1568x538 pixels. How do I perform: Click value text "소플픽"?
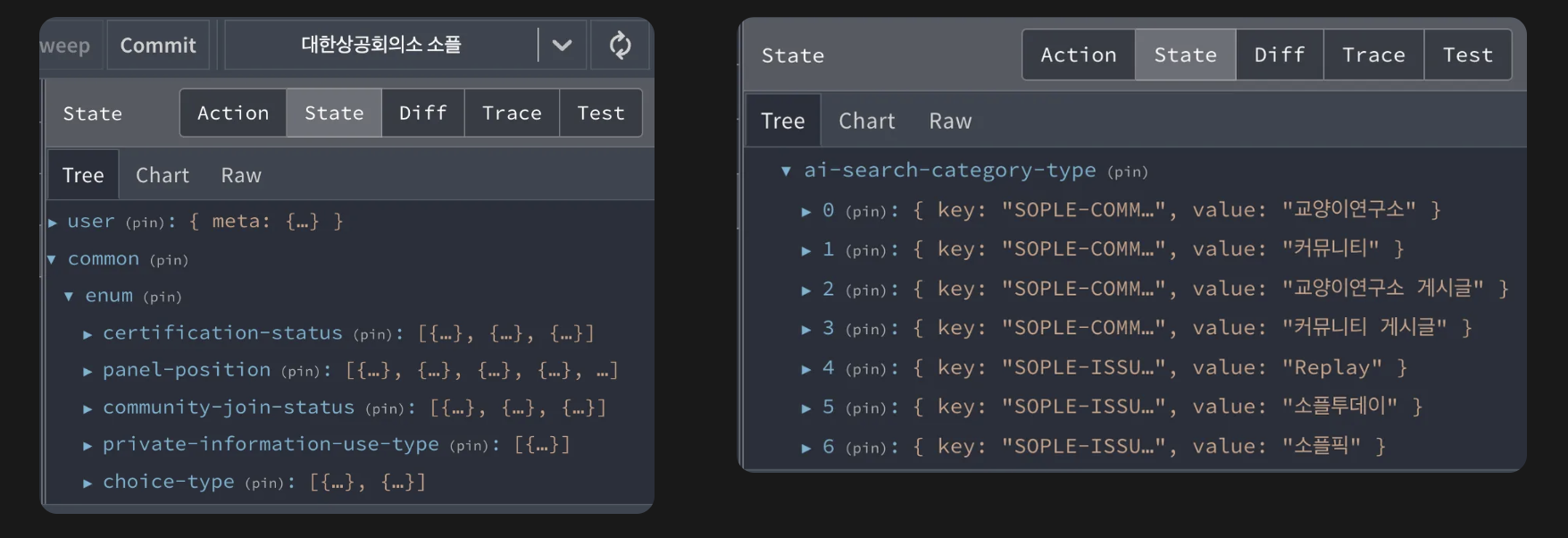[1322, 446]
